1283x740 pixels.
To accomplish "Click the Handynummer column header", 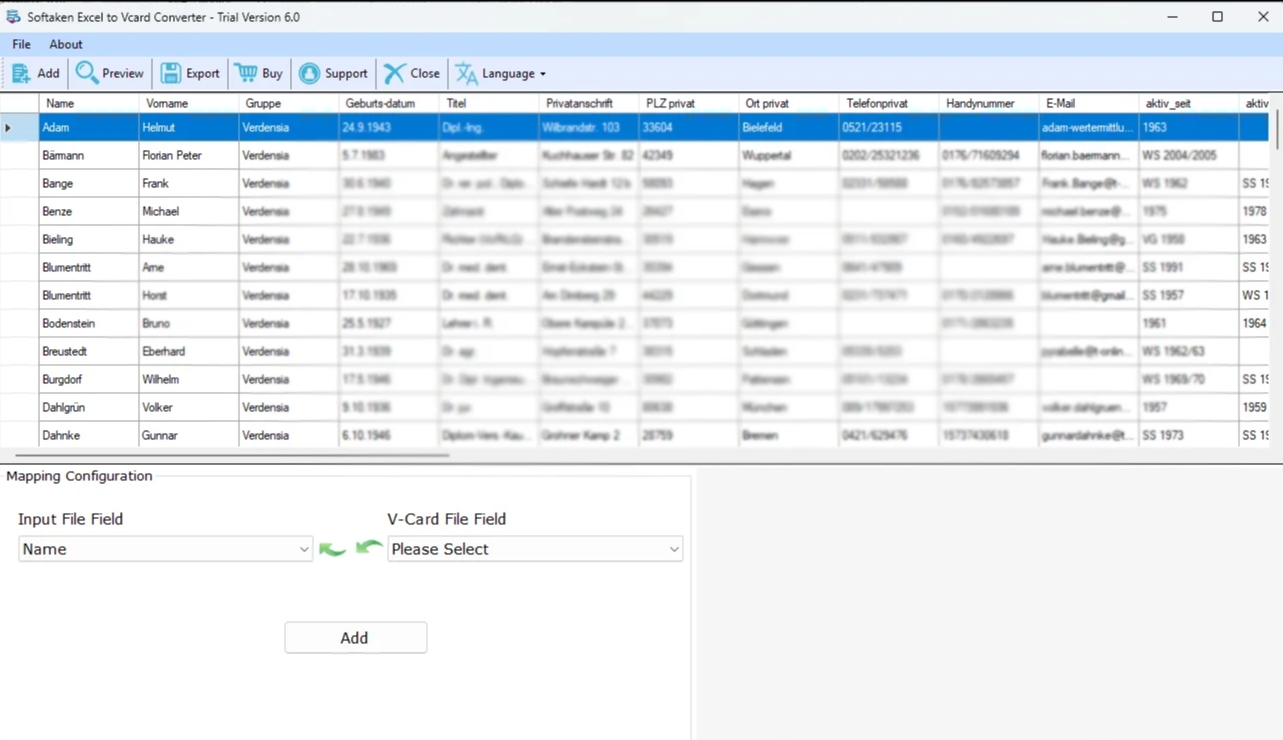I will tap(989, 103).
